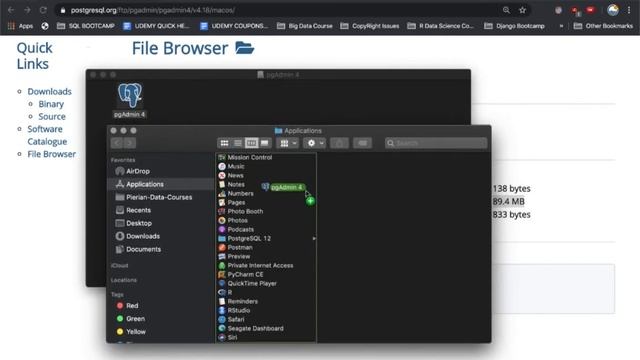The image size is (640, 360).
Task: Open the Source quick link
Action: tap(52, 116)
